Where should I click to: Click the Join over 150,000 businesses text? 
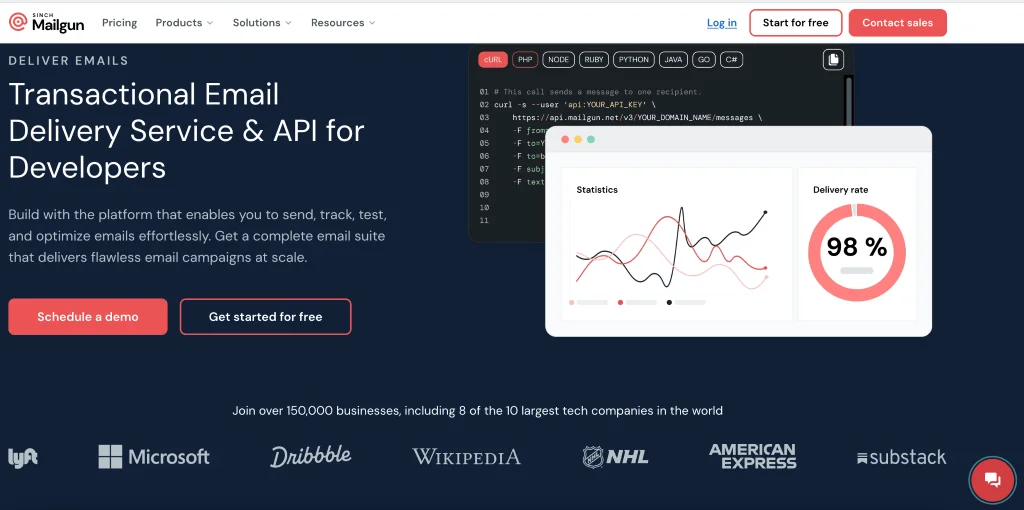(477, 411)
